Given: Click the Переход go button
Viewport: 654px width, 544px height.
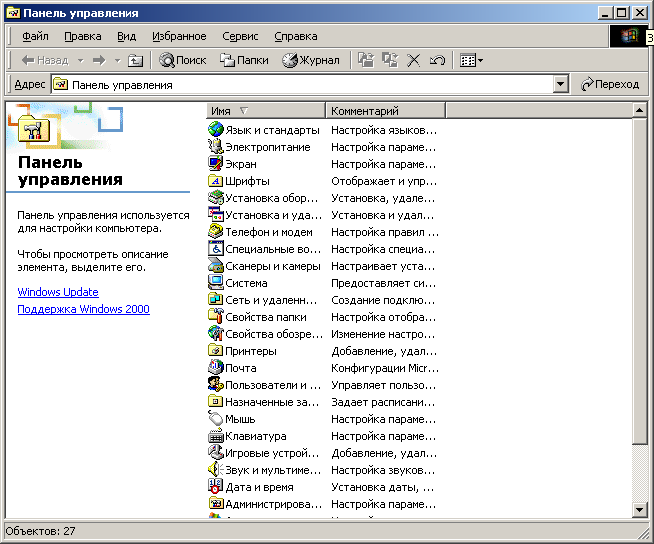Looking at the screenshot, I should click(610, 84).
